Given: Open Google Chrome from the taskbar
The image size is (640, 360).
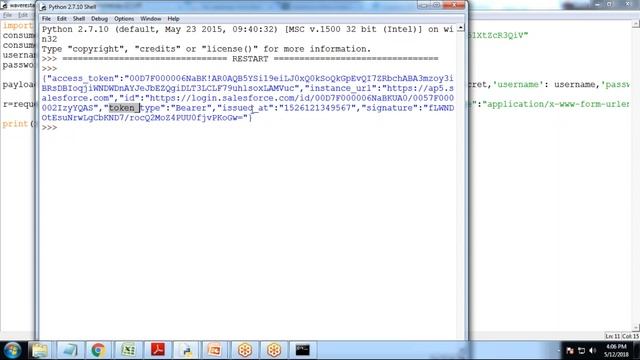Looking at the screenshot, I should click(98, 350).
